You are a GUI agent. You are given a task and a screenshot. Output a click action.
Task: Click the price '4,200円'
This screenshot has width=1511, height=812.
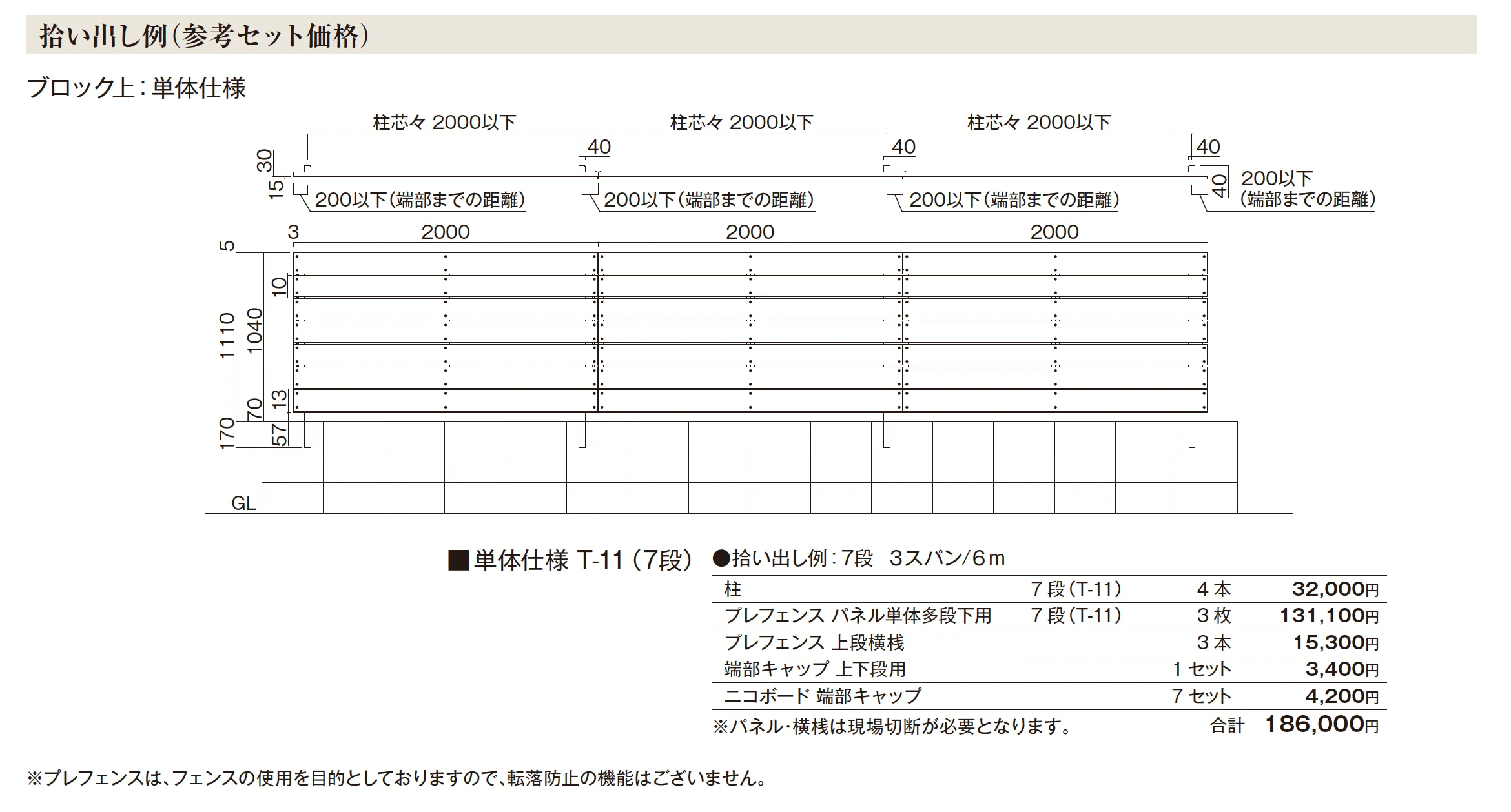click(1342, 696)
